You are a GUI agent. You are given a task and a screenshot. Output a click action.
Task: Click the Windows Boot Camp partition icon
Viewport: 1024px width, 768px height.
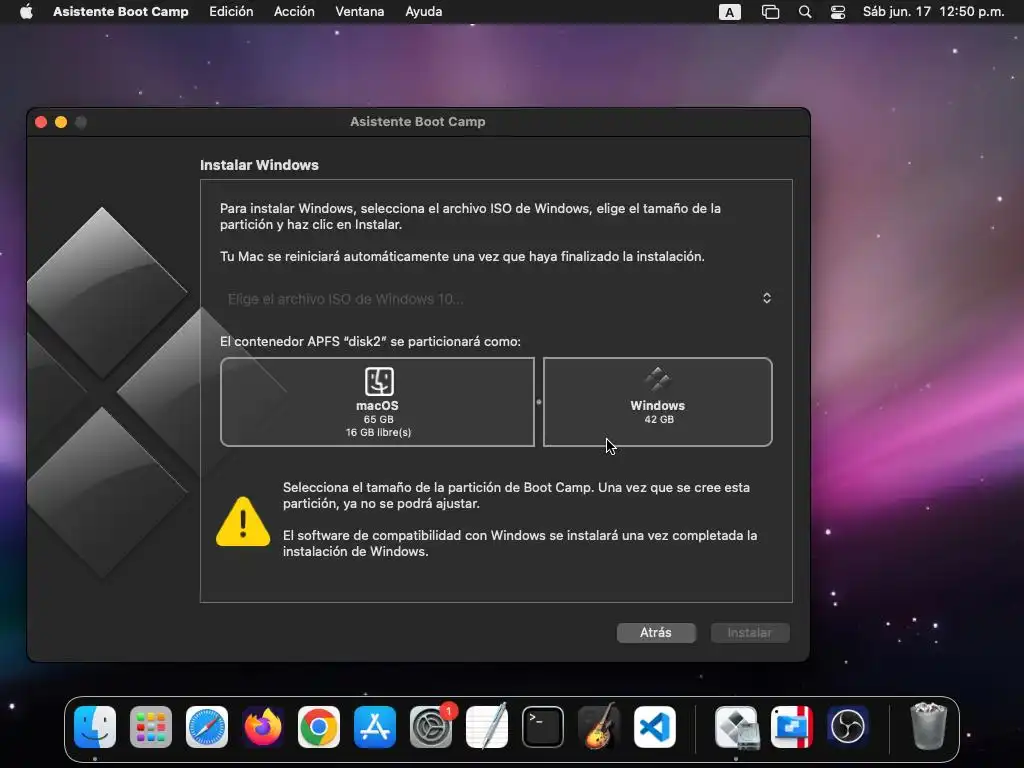658,379
